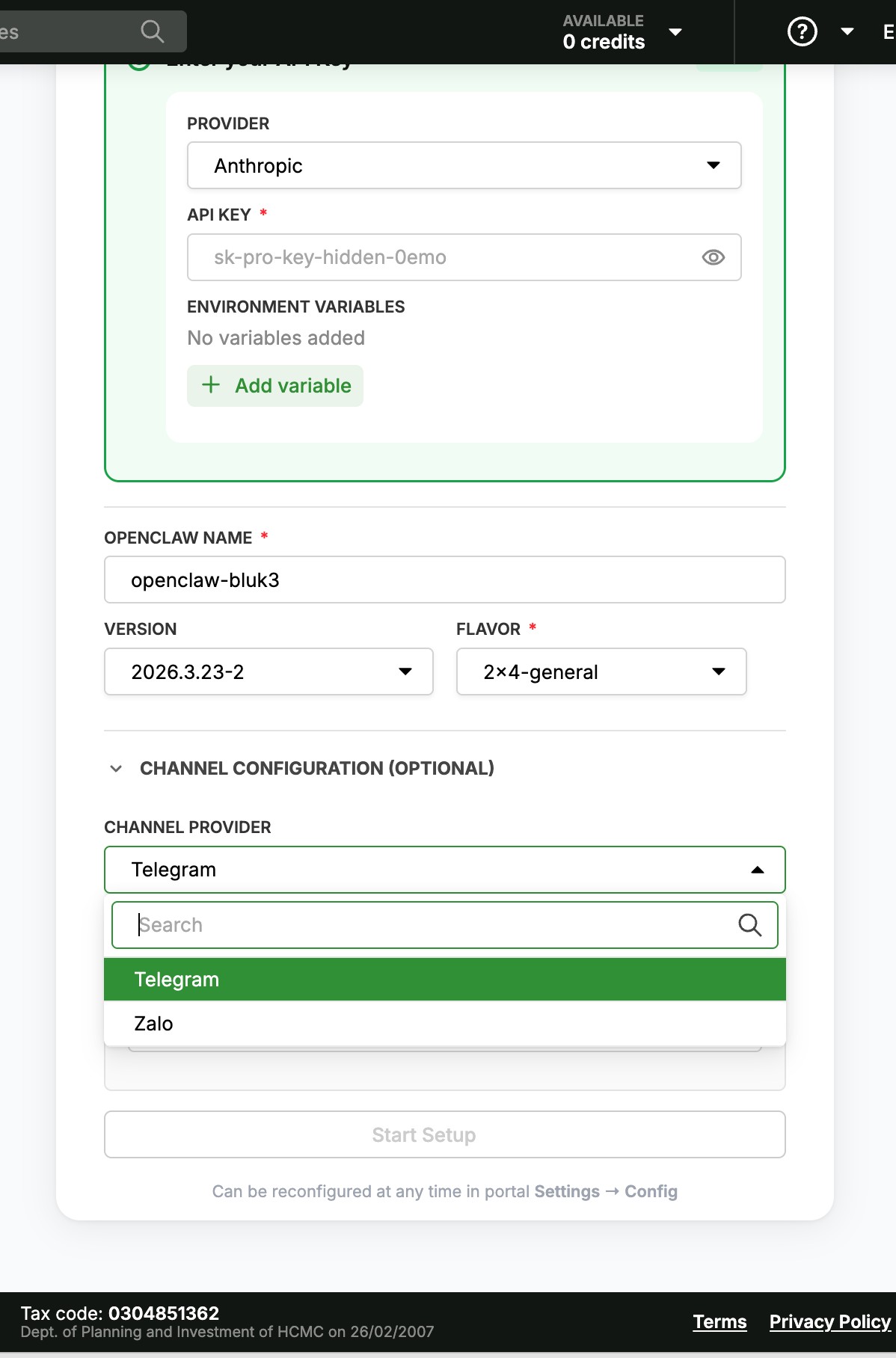Screen dimensions: 896x1358
Task: Collapse the Channel Configuration section chevron
Action: [116, 769]
